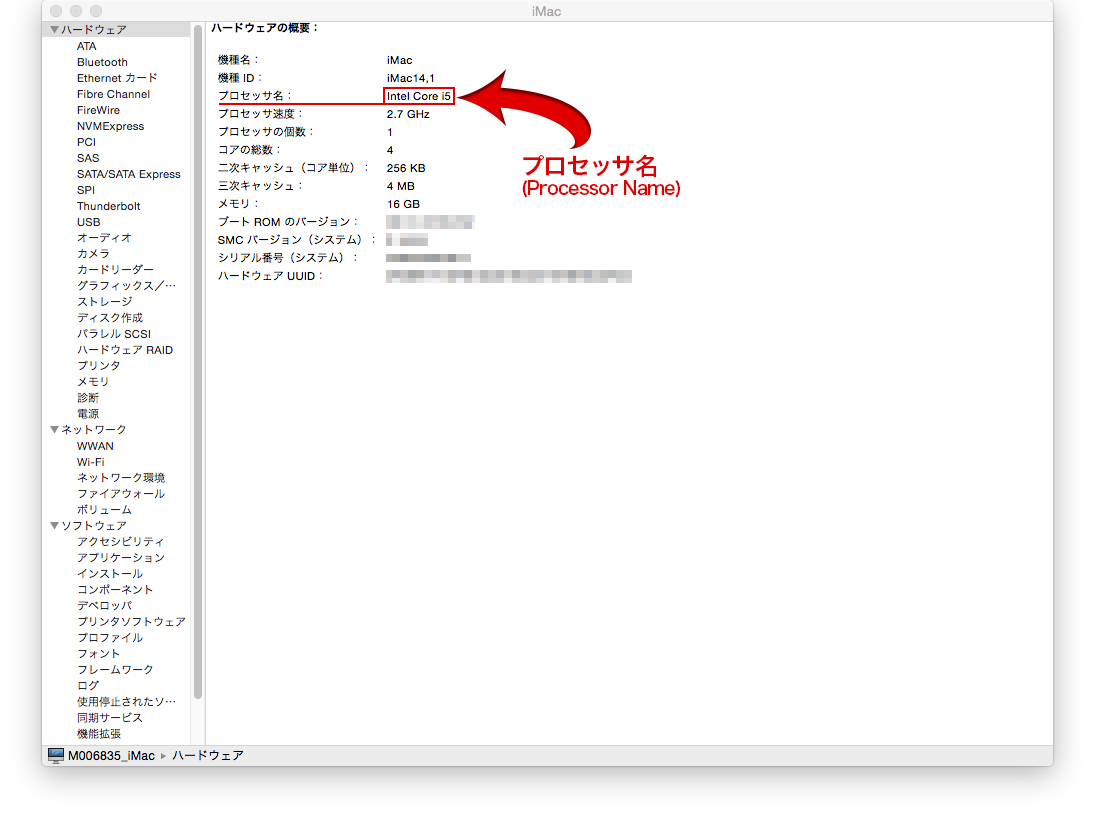Image resolution: width=1095 pixels, height=826 pixels.
Task: Select ディスク作成 disc burning entry
Action: [x=110, y=318]
